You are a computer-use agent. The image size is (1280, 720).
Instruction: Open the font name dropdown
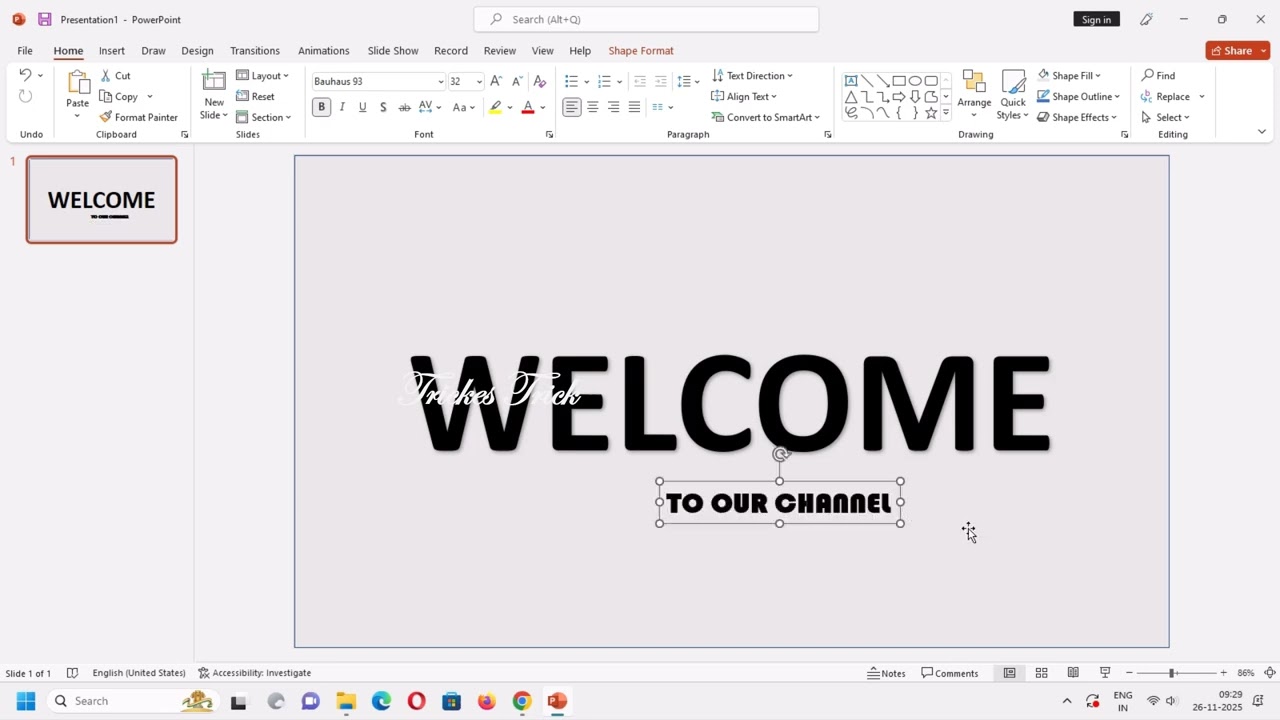point(440,82)
